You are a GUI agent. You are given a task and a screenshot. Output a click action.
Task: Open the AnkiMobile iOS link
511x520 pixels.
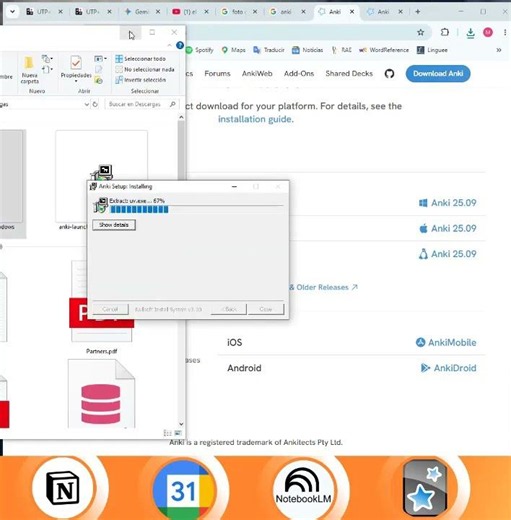coord(446,343)
